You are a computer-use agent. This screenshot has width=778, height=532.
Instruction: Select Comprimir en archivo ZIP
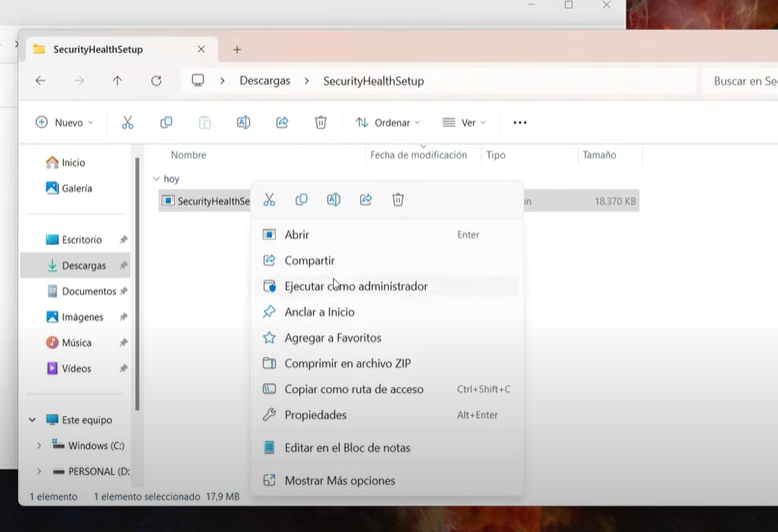[387, 364]
